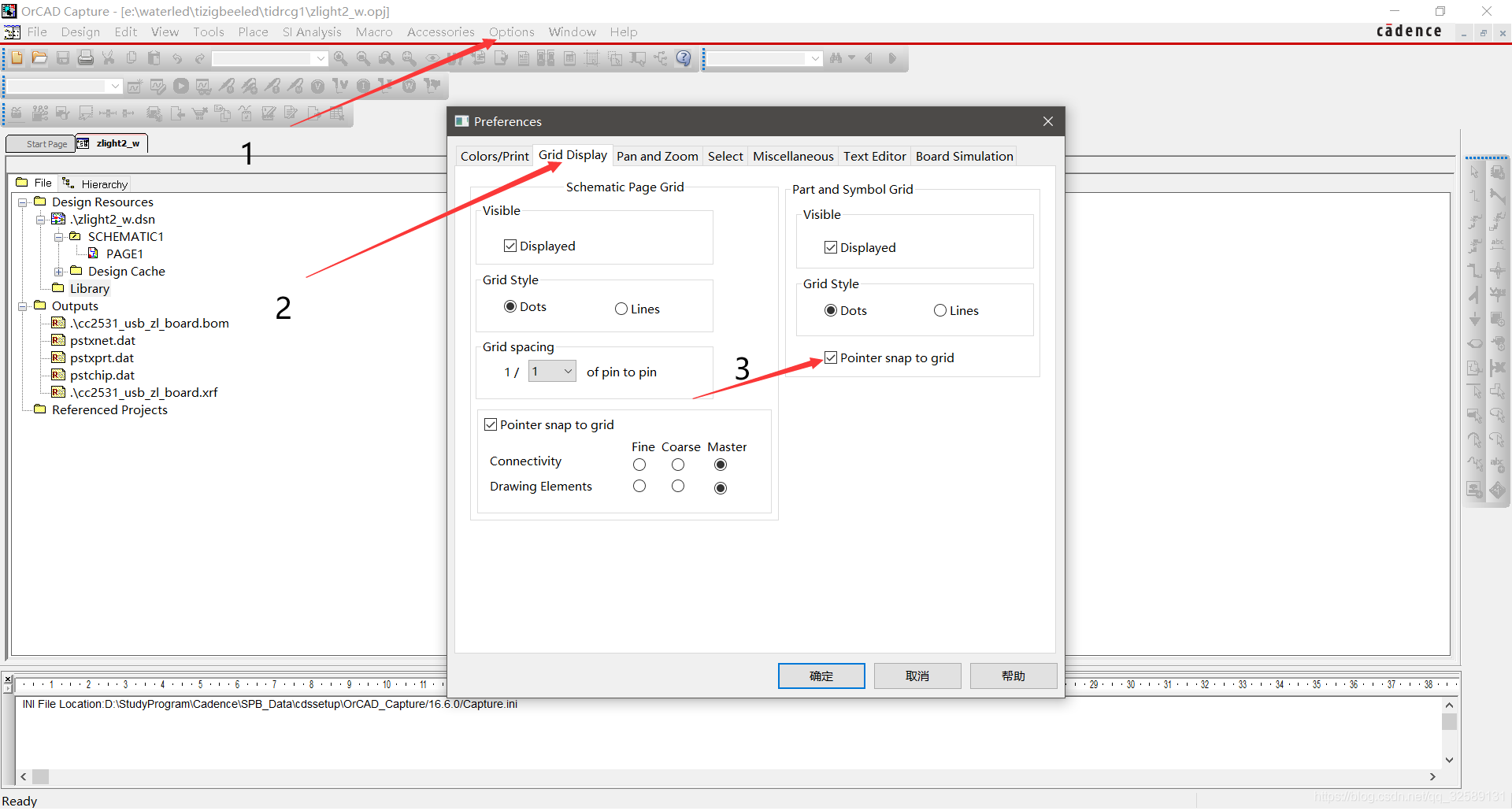The width and height of the screenshot is (1512, 811).
Task: Expand the Design Cache folder
Action: coord(59,272)
